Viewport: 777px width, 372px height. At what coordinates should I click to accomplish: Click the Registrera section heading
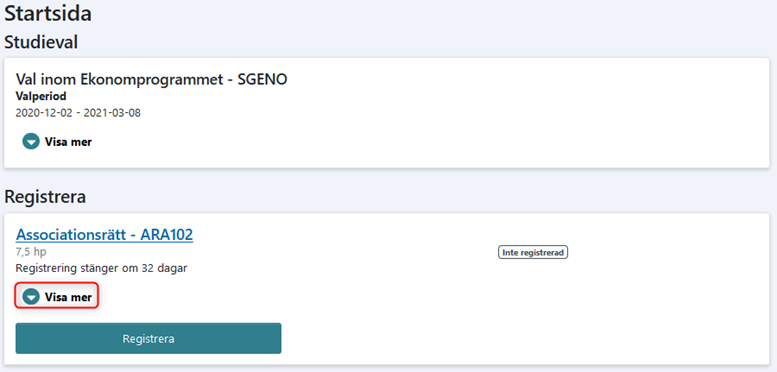45,197
